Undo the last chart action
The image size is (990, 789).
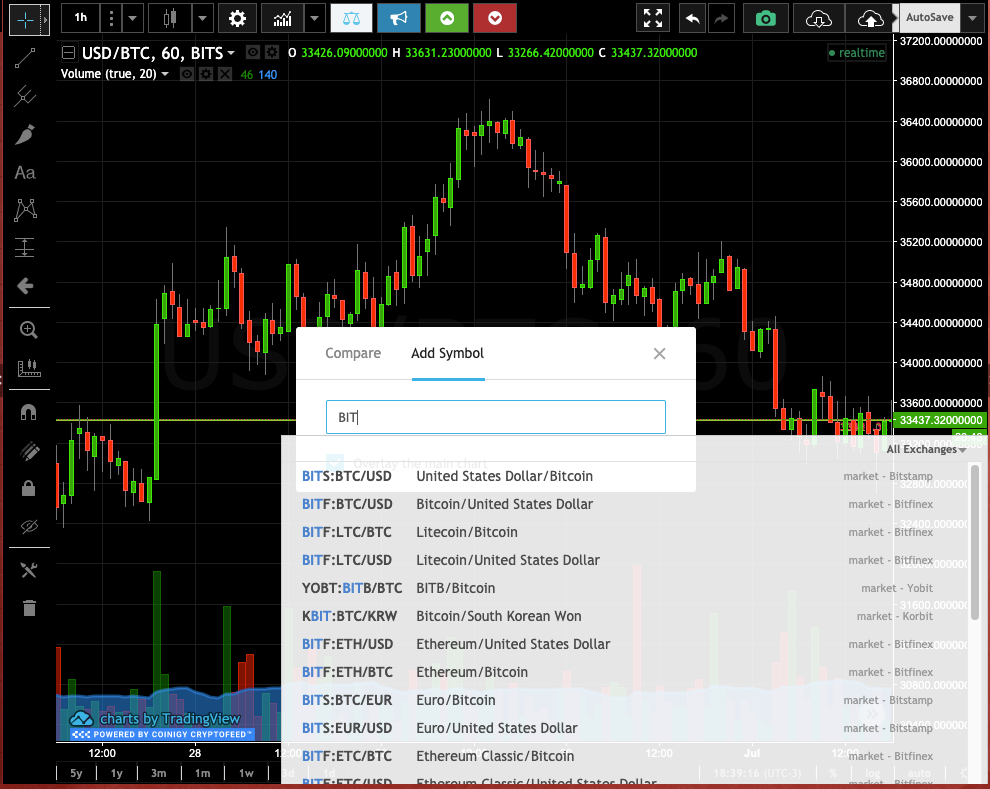[x=693, y=18]
